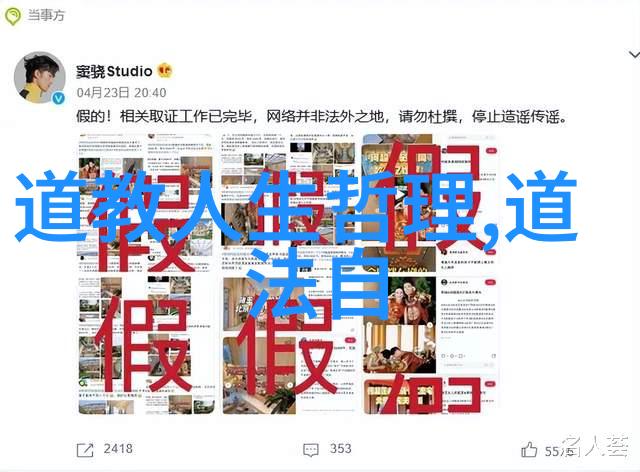This screenshot has width=640, height=472.
Task: Click the green 当事方 tag icon
Action: [x=13, y=16]
